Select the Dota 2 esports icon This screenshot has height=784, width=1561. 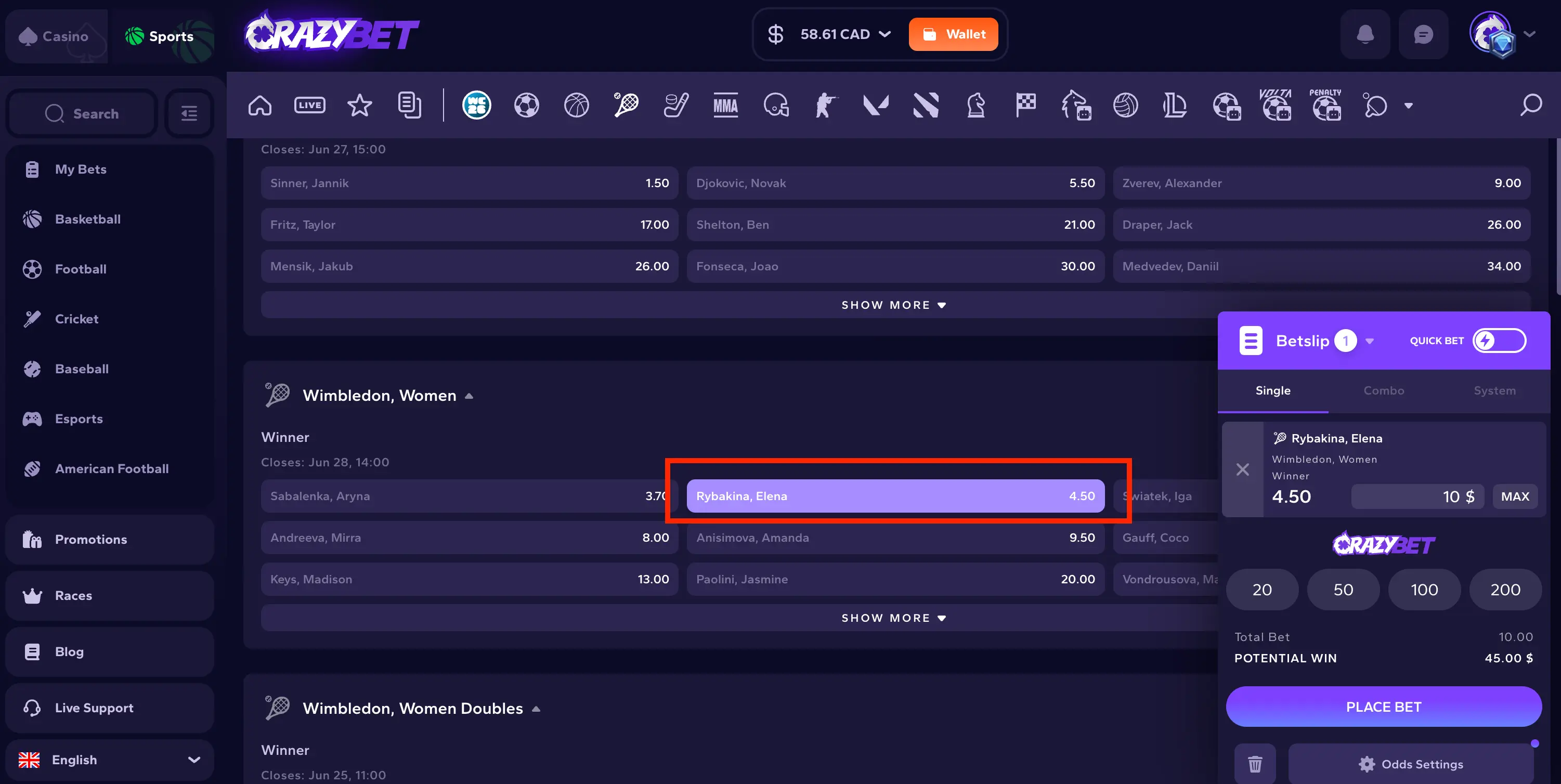[926, 106]
